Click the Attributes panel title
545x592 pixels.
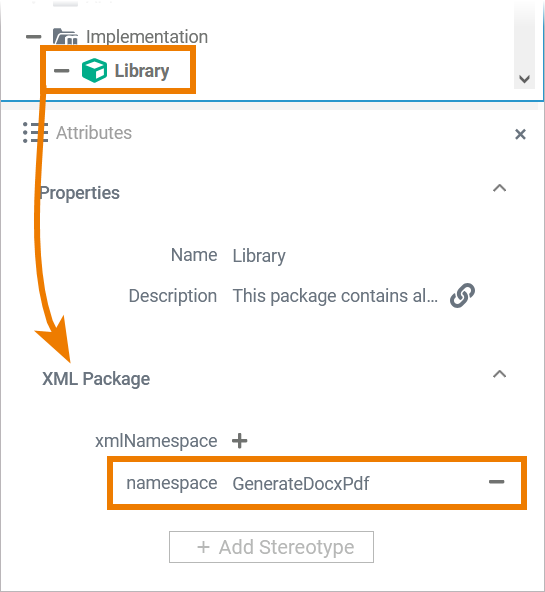94,133
